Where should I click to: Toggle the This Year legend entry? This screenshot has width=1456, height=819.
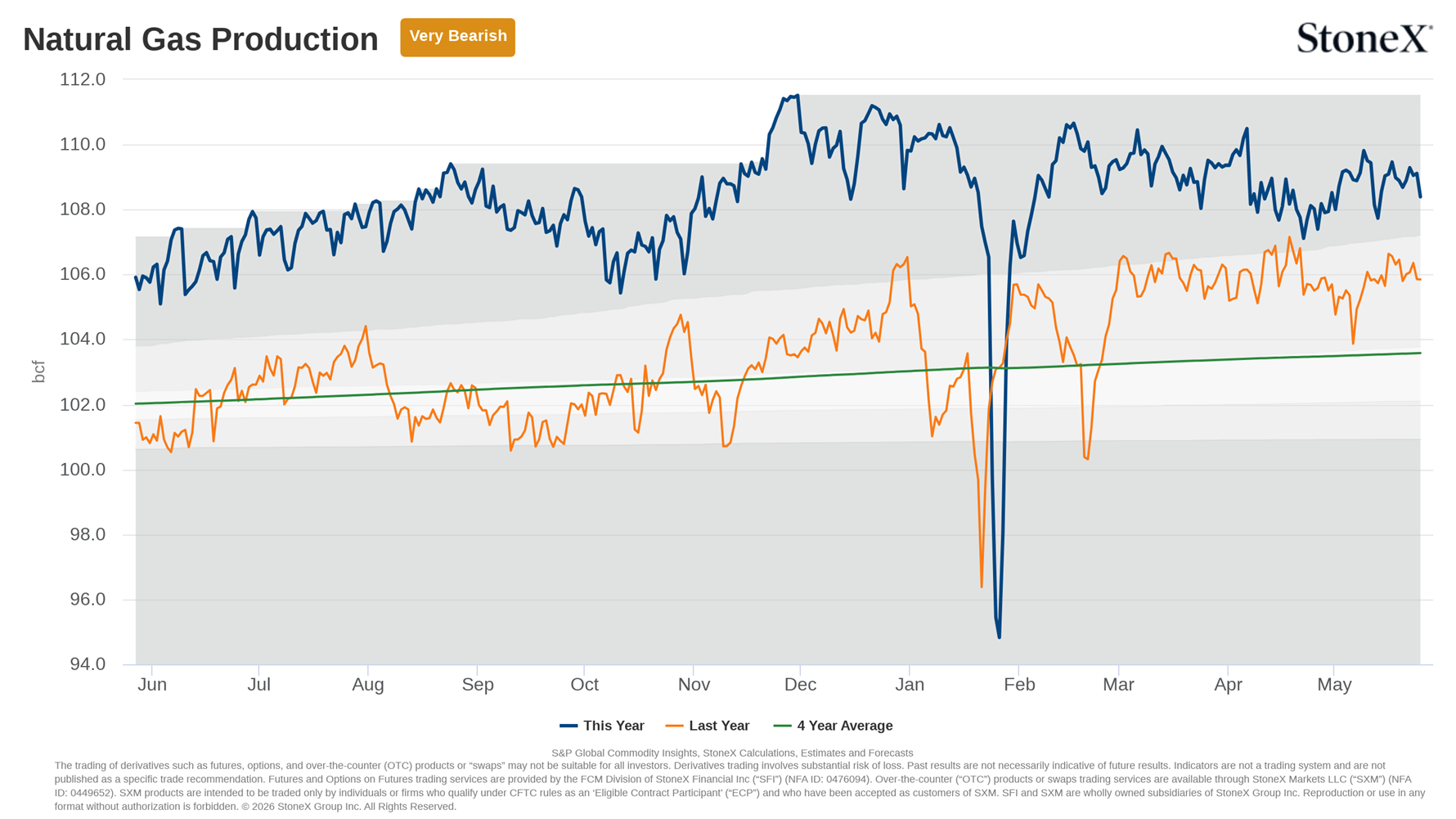click(x=602, y=726)
